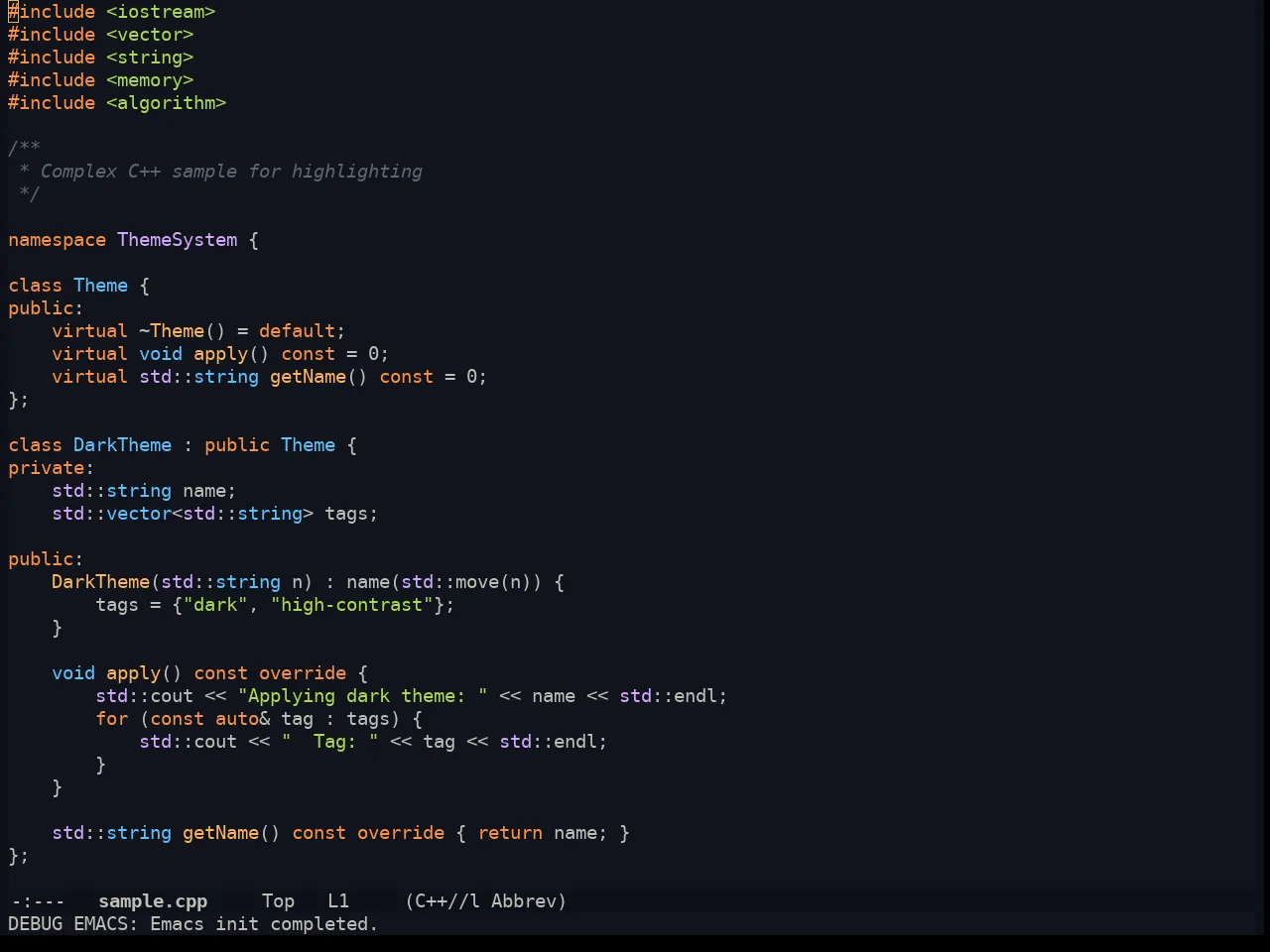1270x952 pixels.
Task: Click the "for (const auto& tag : tags) {" line
Action: (259, 719)
